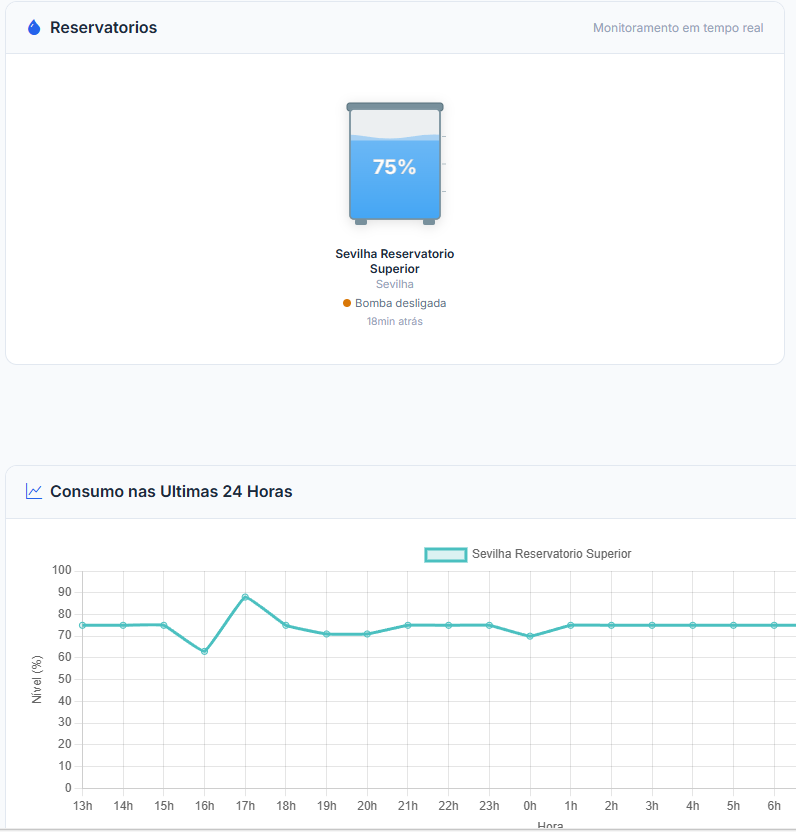This screenshot has height=832, width=796.
Task: Click the 18min atrás timestamp
Action: pos(394,321)
